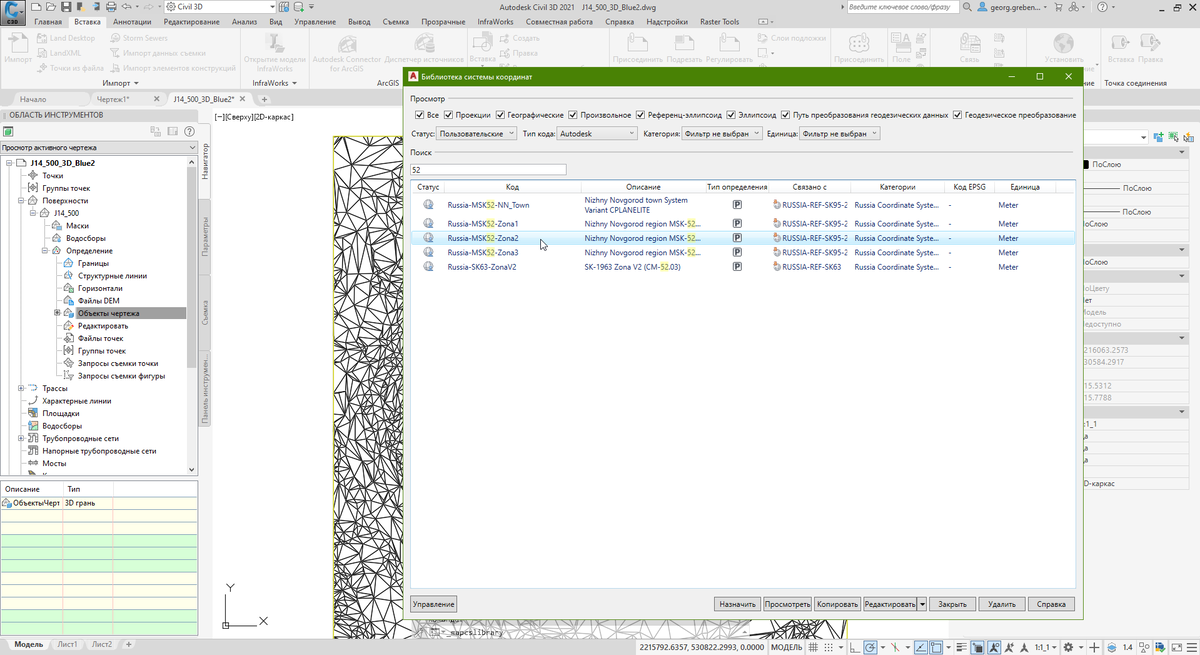The image size is (1200, 655).
Task: Collapse the Поверхности tree node
Action: [x=21, y=200]
